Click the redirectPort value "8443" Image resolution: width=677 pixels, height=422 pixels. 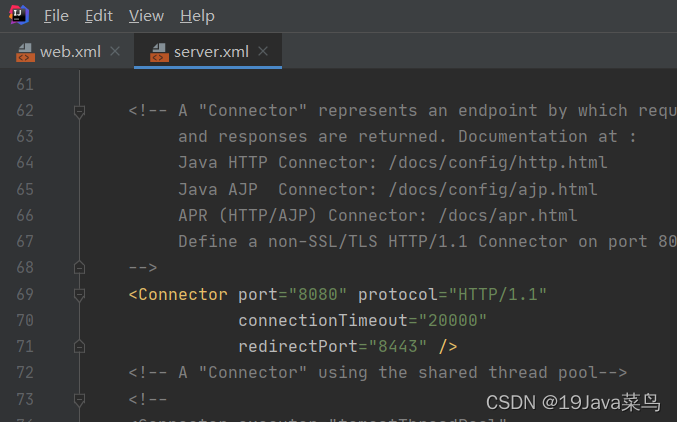tap(398, 346)
